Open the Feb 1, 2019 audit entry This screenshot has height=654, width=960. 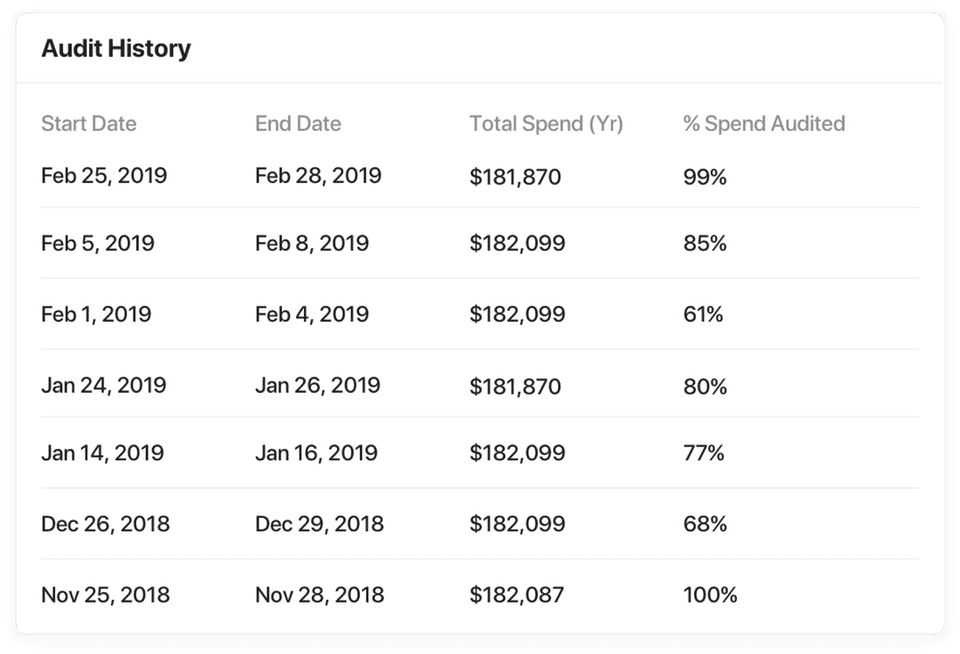click(x=96, y=314)
